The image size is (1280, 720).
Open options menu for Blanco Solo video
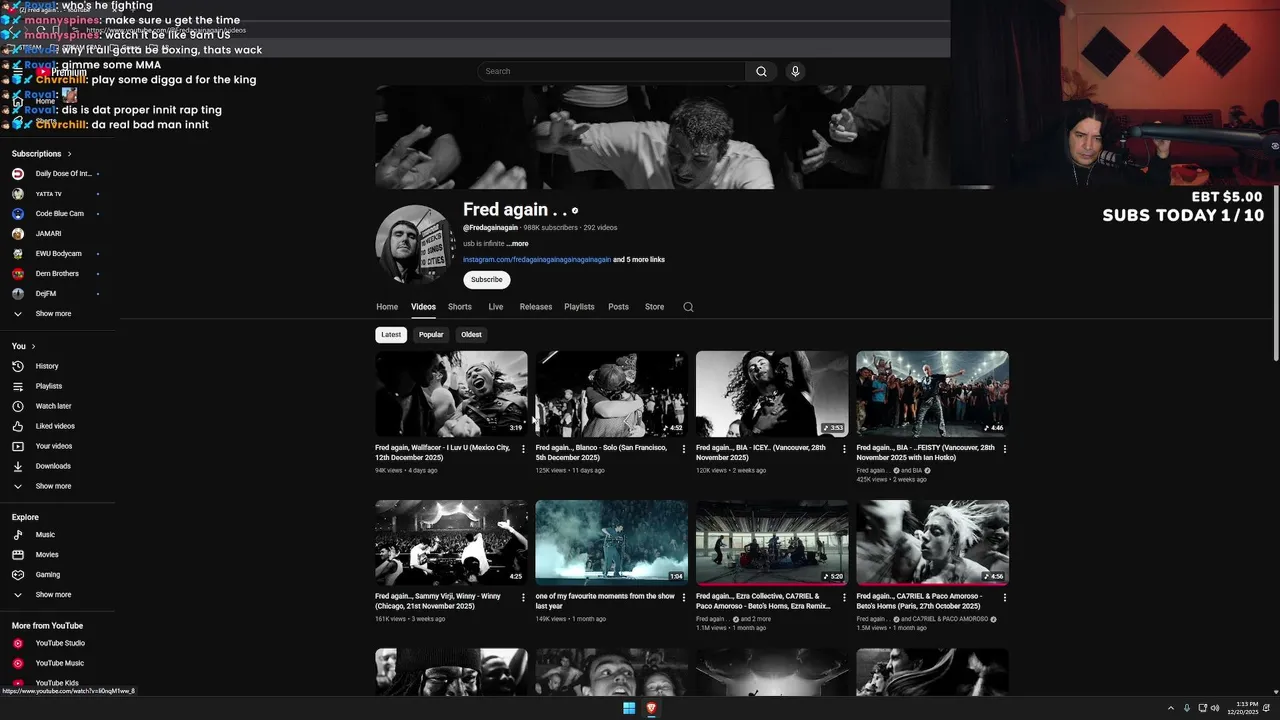pos(683,449)
